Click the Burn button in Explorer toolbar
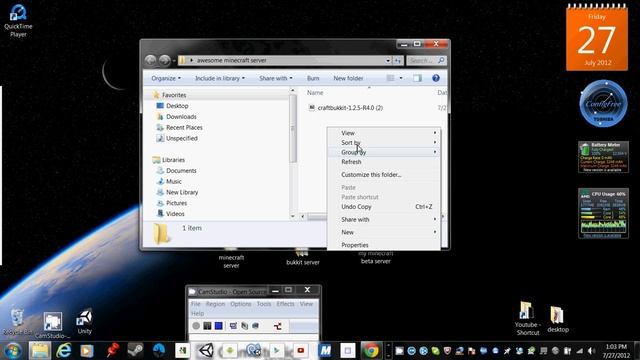Screen dimensions: 640x360 point(313,78)
